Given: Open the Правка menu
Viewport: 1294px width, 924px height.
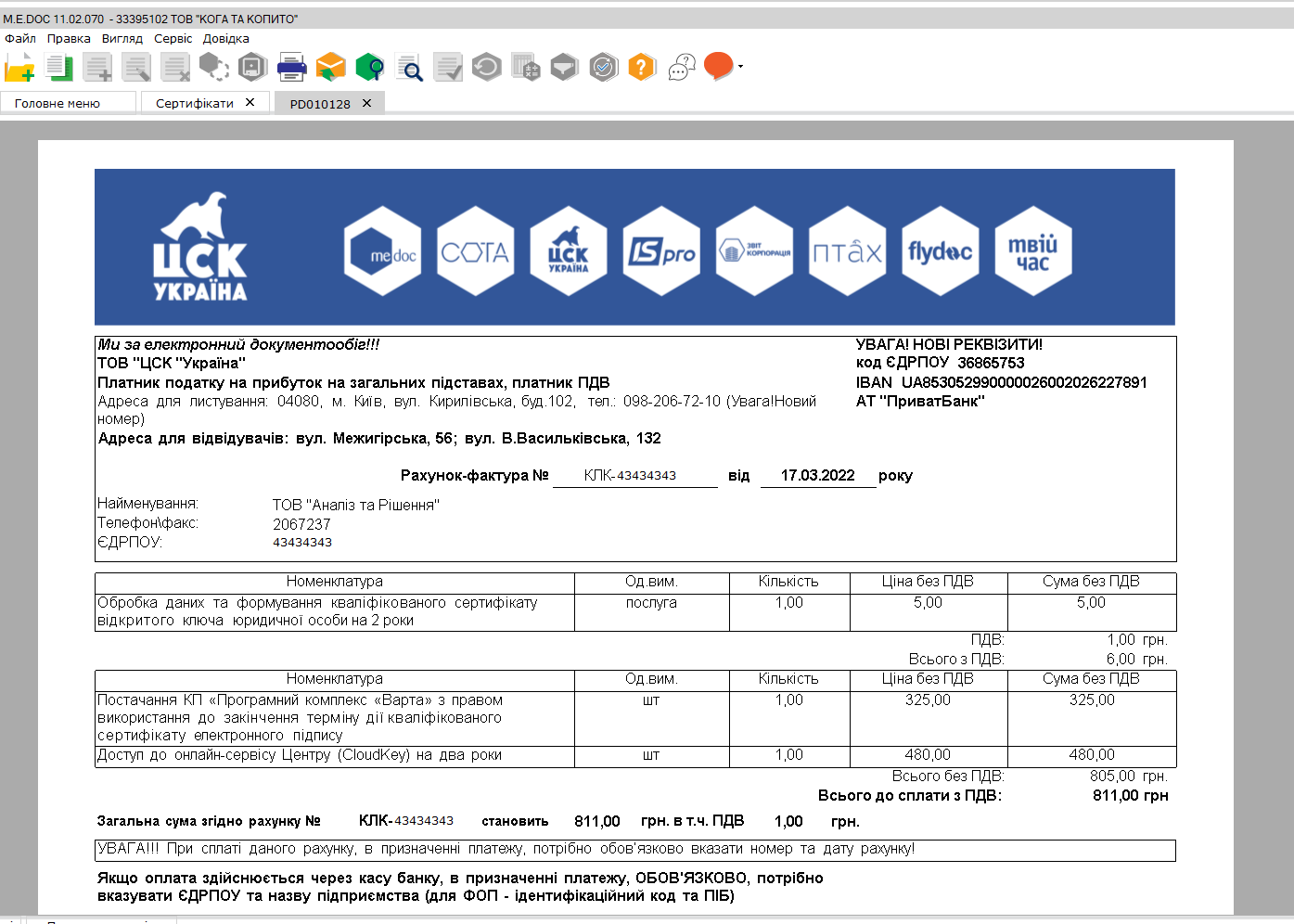Looking at the screenshot, I should 69,38.
